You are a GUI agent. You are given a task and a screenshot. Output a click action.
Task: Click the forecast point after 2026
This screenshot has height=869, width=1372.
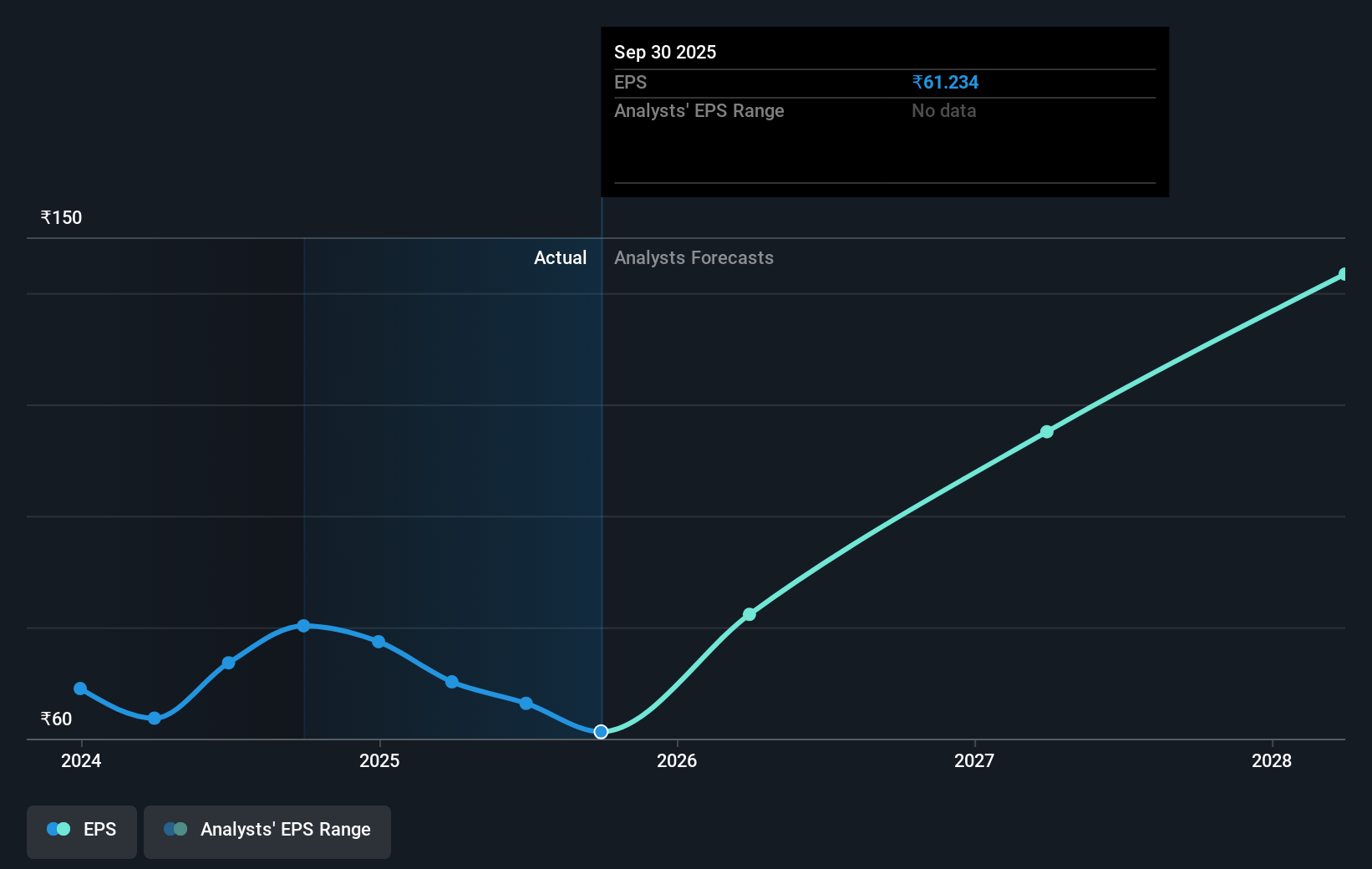750,614
